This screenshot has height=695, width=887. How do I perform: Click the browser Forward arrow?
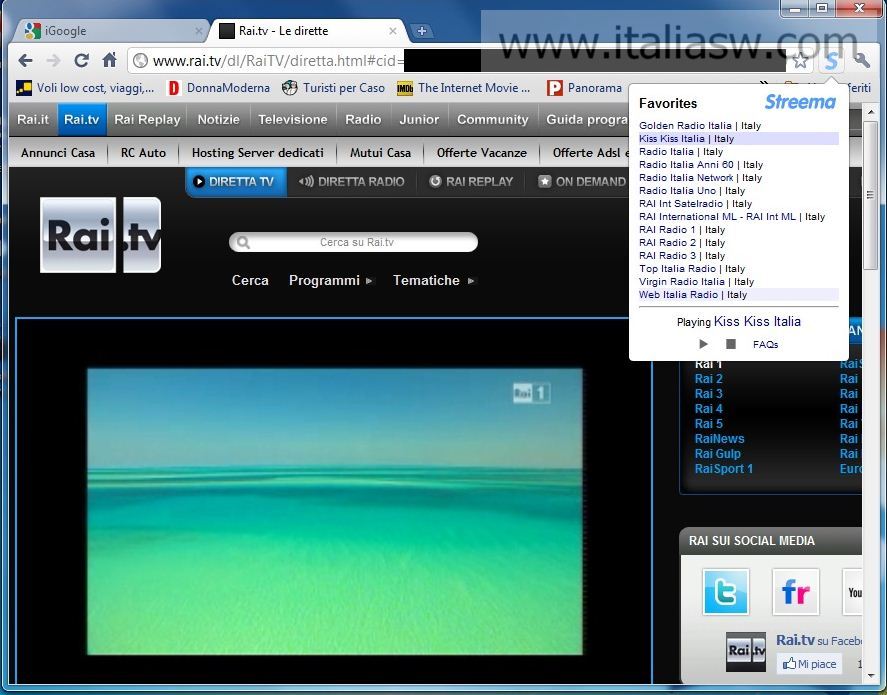point(53,61)
